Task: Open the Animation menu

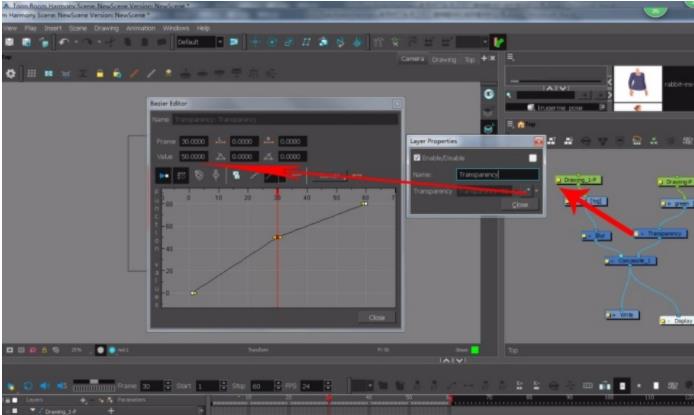Action: [140, 28]
